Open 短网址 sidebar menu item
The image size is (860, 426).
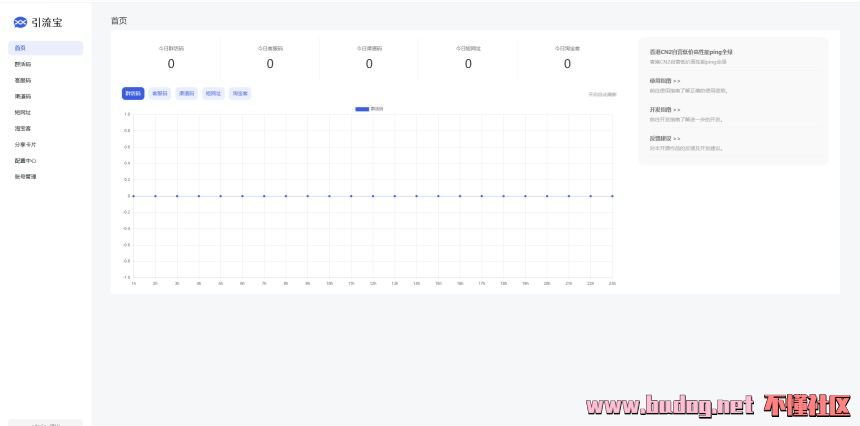pos(23,112)
